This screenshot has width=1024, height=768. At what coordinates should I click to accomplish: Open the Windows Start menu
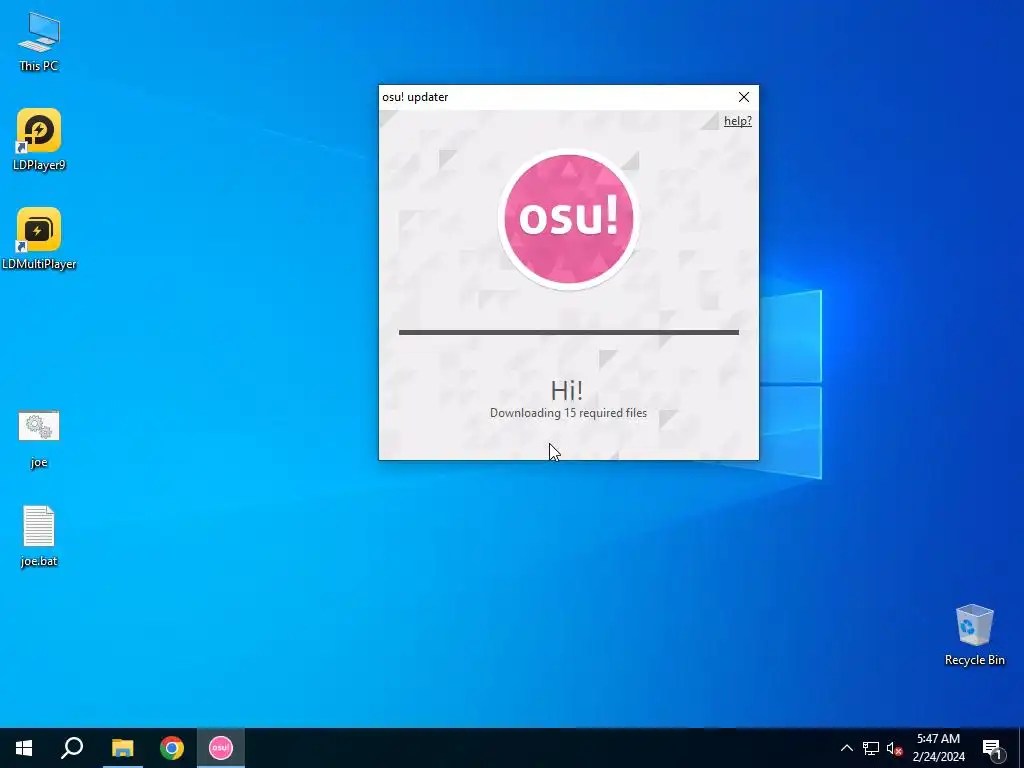tap(24, 748)
